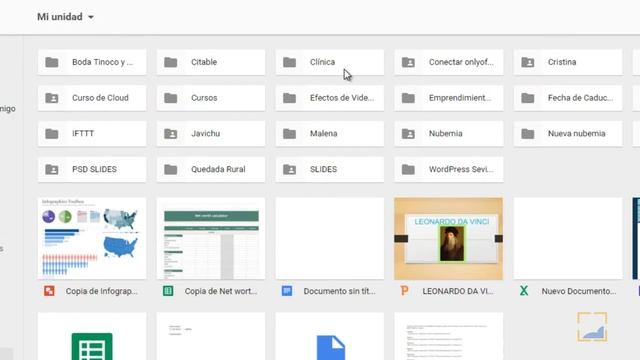
Task: Open the green Sheets file thumbnail in bottom row
Action: tap(92, 337)
